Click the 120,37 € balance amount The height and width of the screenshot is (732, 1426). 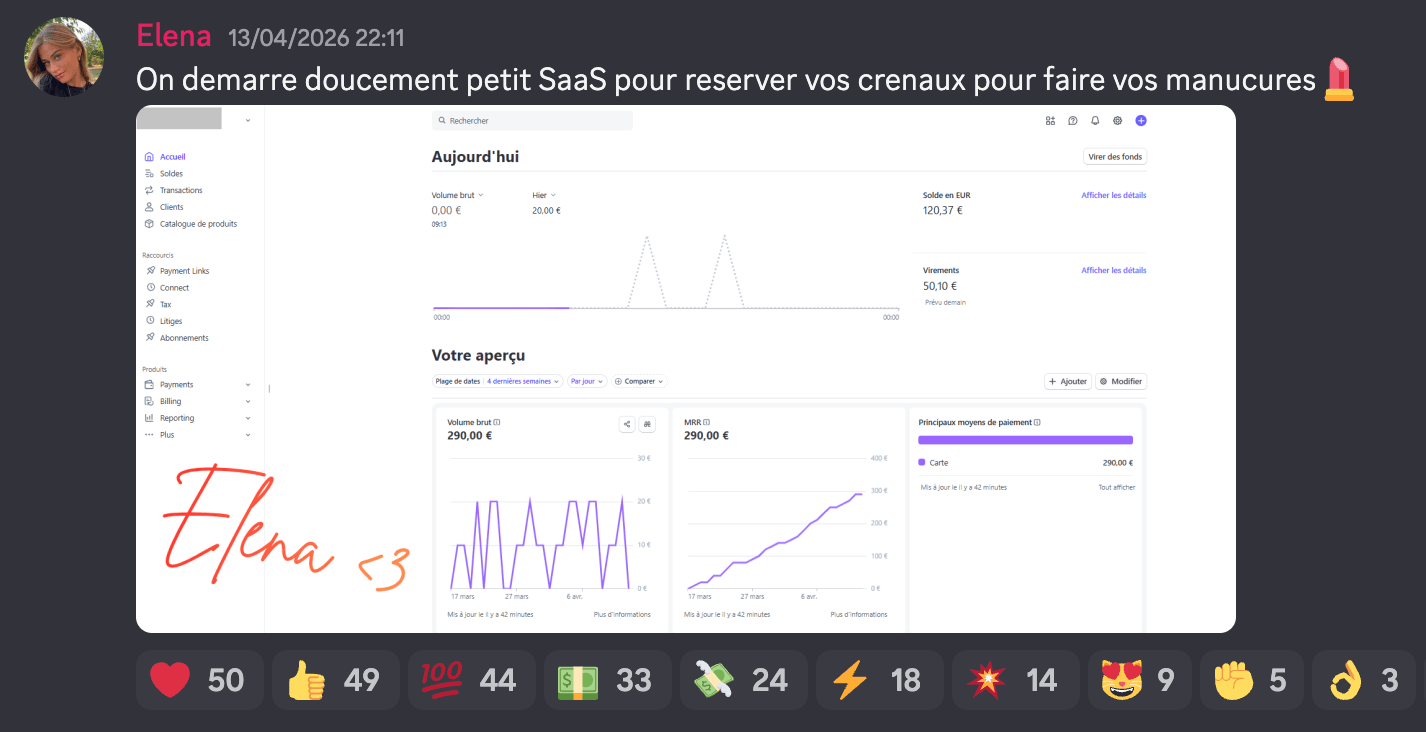(942, 211)
